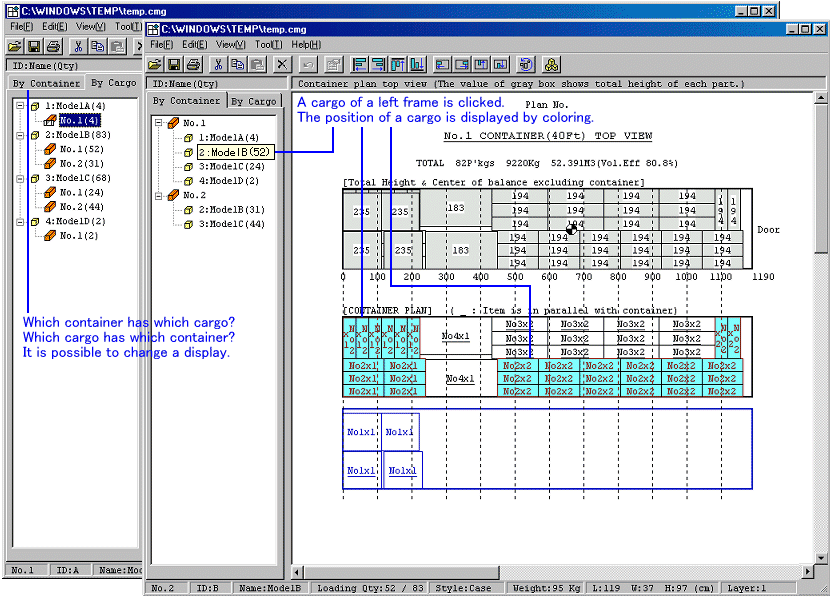Click the vertical scrollbar down arrow of plan view
The width and height of the screenshot is (830, 600).
pyautogui.click(x=821, y=571)
